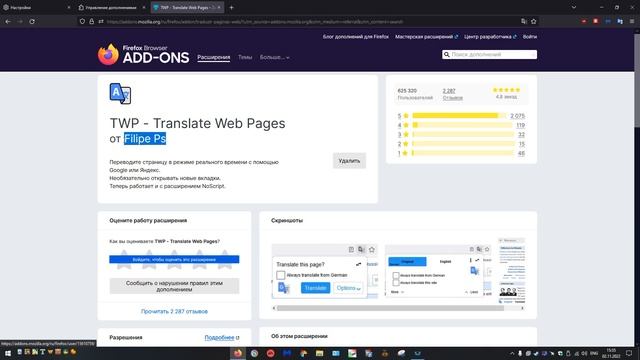Click the padlock site security icon
Image resolution: width=640 pixels, height=360 pixels.
[91, 21]
